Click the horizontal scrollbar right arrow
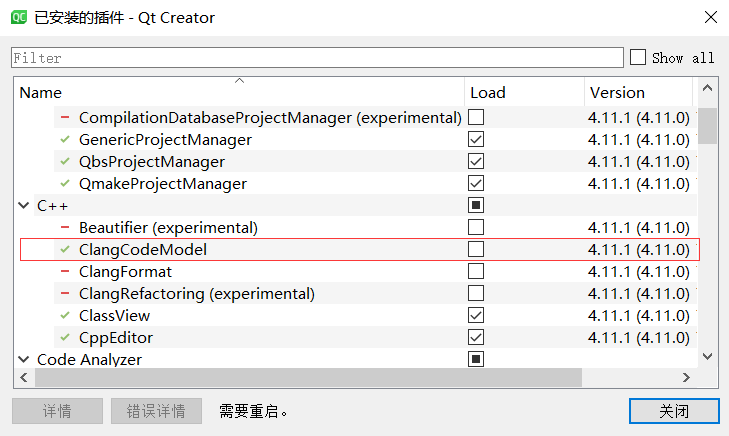This screenshot has width=729, height=436. 686,377
